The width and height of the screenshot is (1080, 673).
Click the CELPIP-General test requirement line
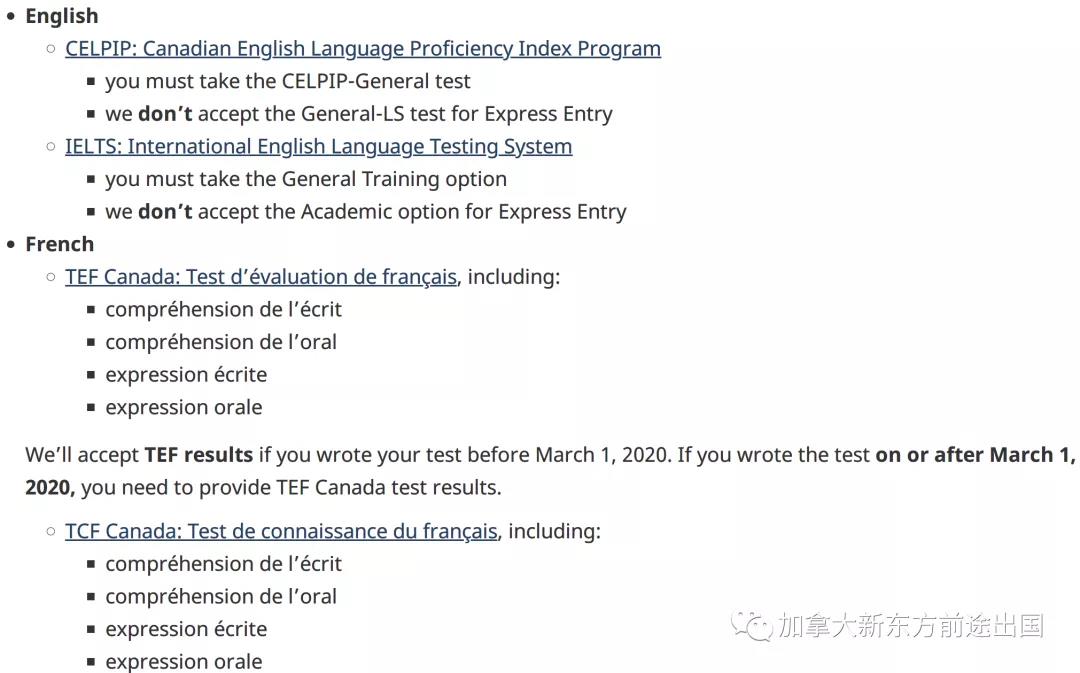288,81
